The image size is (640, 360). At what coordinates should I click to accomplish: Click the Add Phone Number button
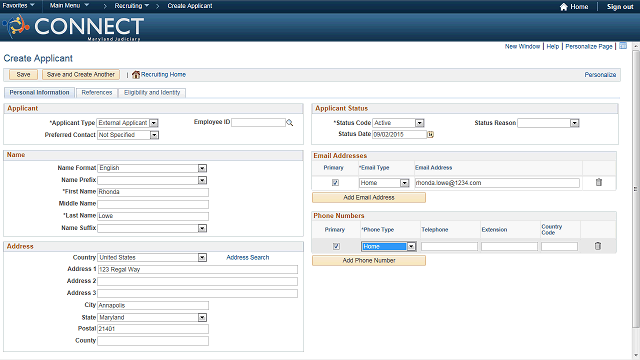369,260
